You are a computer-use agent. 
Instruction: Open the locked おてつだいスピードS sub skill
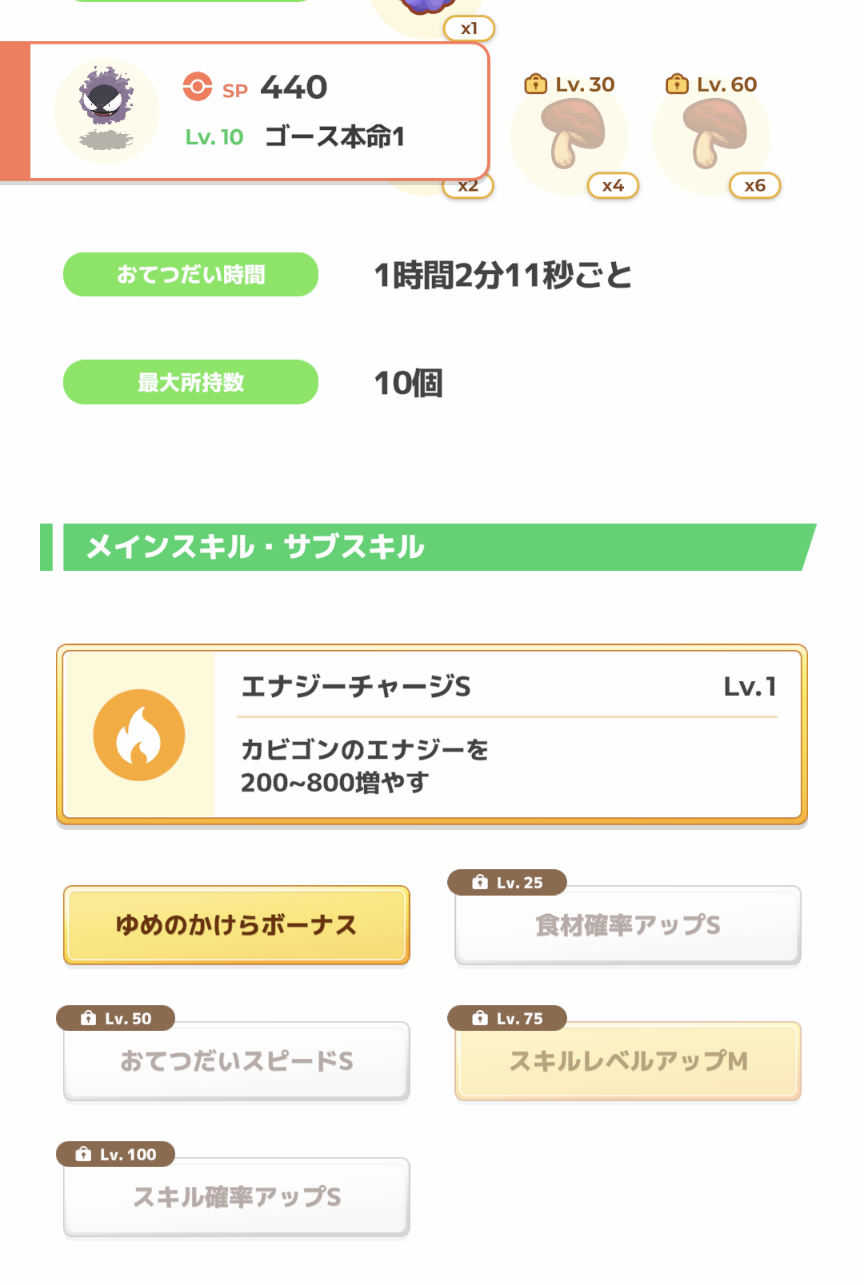tap(236, 1061)
